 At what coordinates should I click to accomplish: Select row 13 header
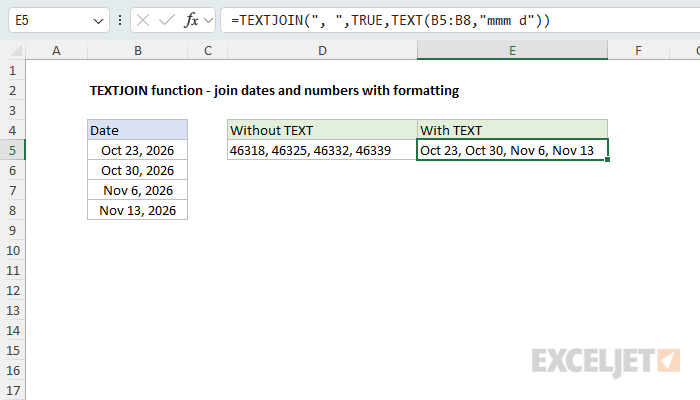point(12,310)
